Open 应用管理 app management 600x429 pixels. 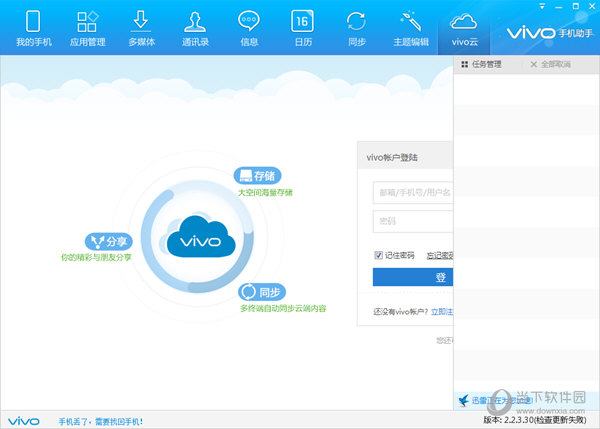click(87, 29)
